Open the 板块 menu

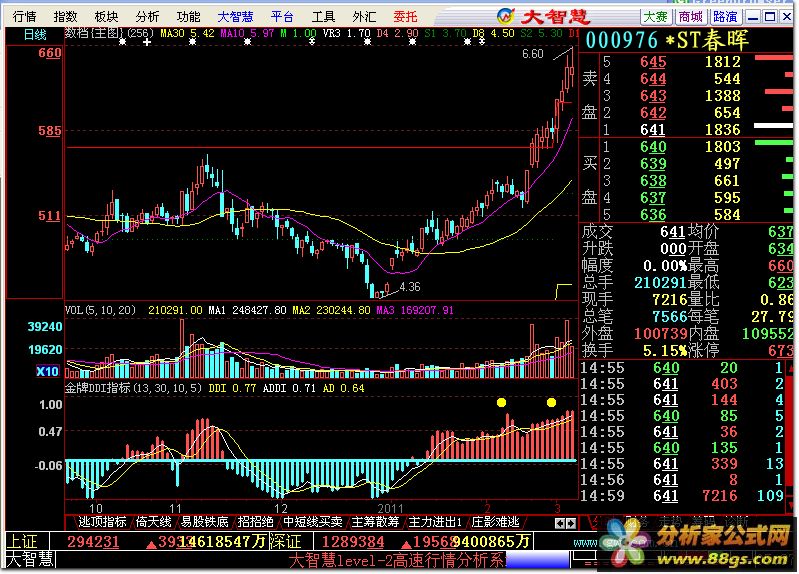[x=106, y=17]
